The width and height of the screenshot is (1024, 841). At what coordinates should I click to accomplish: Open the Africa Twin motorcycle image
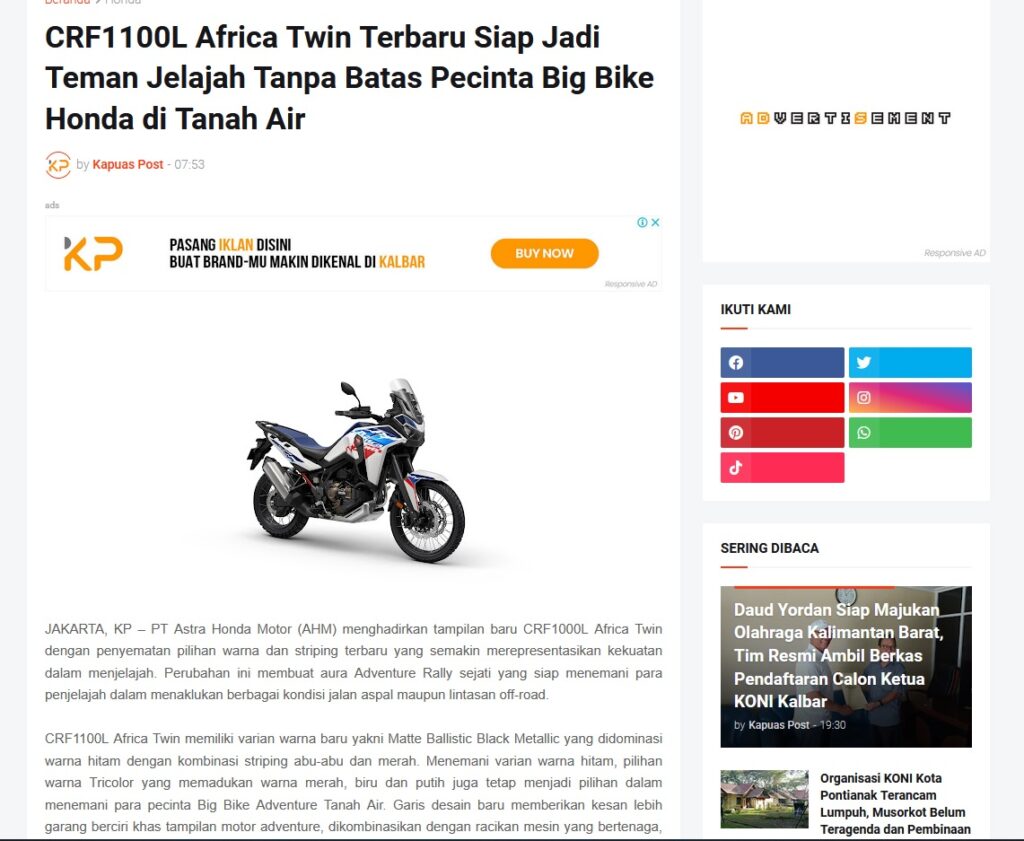[x=356, y=471]
